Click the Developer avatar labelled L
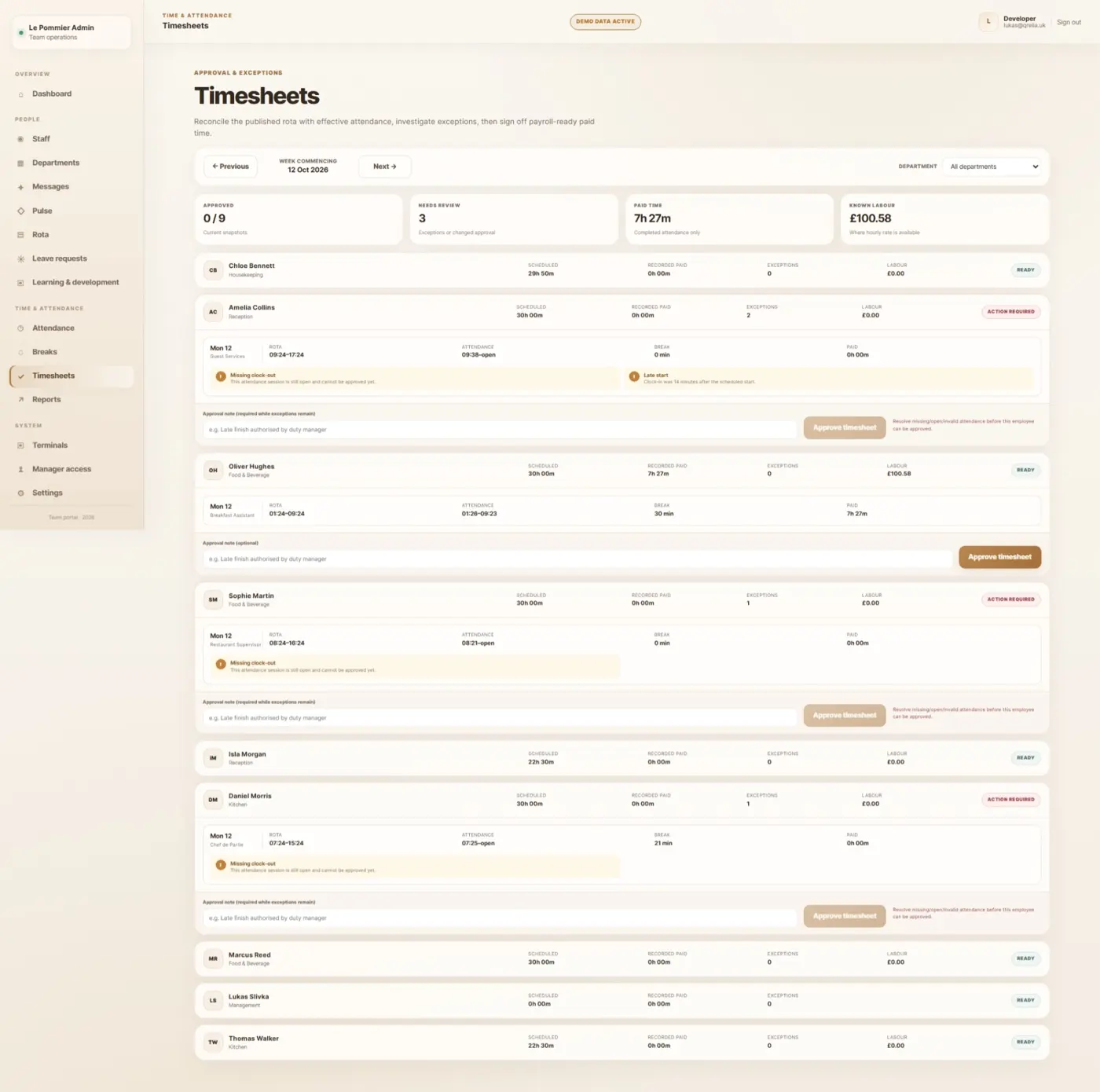This screenshot has width=1100, height=1092. click(x=988, y=22)
